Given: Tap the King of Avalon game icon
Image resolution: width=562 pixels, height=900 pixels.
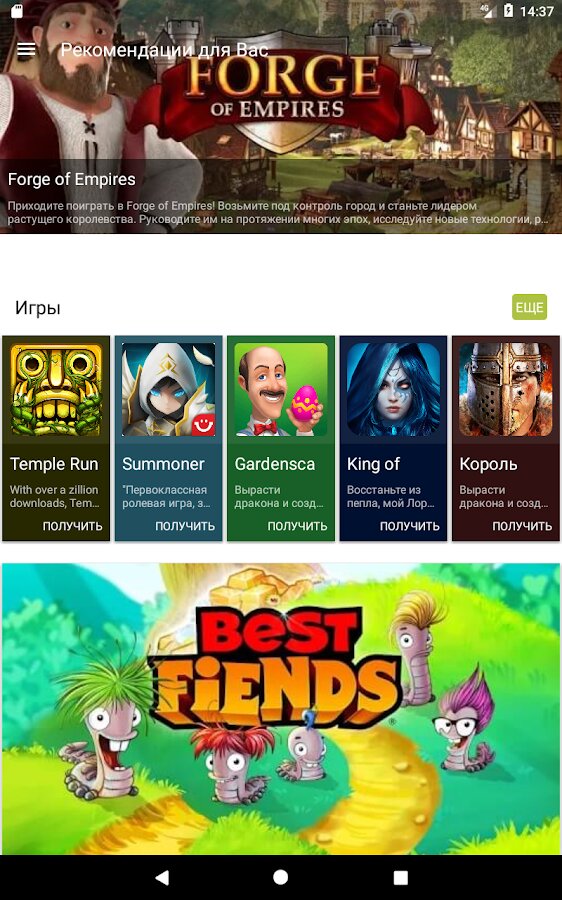Looking at the screenshot, I should click(x=393, y=390).
